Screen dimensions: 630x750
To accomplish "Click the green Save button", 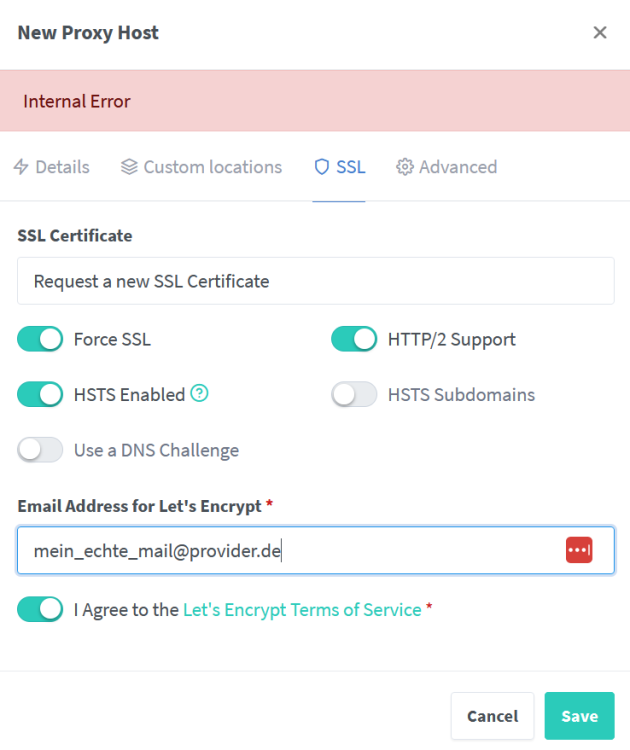I will [x=579, y=716].
